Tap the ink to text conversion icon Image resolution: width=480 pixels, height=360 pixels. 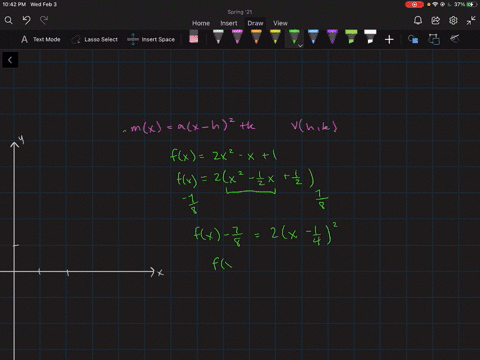pos(434,39)
